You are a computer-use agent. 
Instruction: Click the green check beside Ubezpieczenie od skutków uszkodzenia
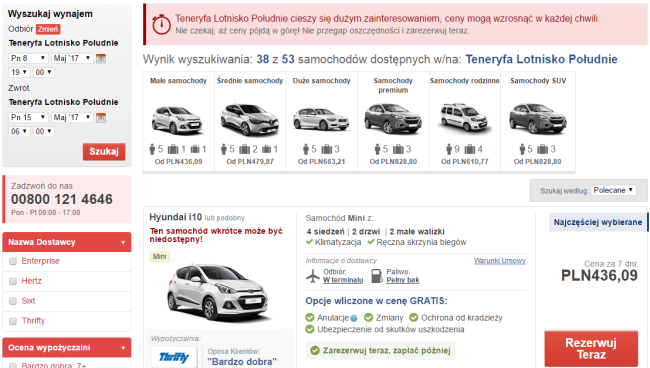(x=310, y=329)
